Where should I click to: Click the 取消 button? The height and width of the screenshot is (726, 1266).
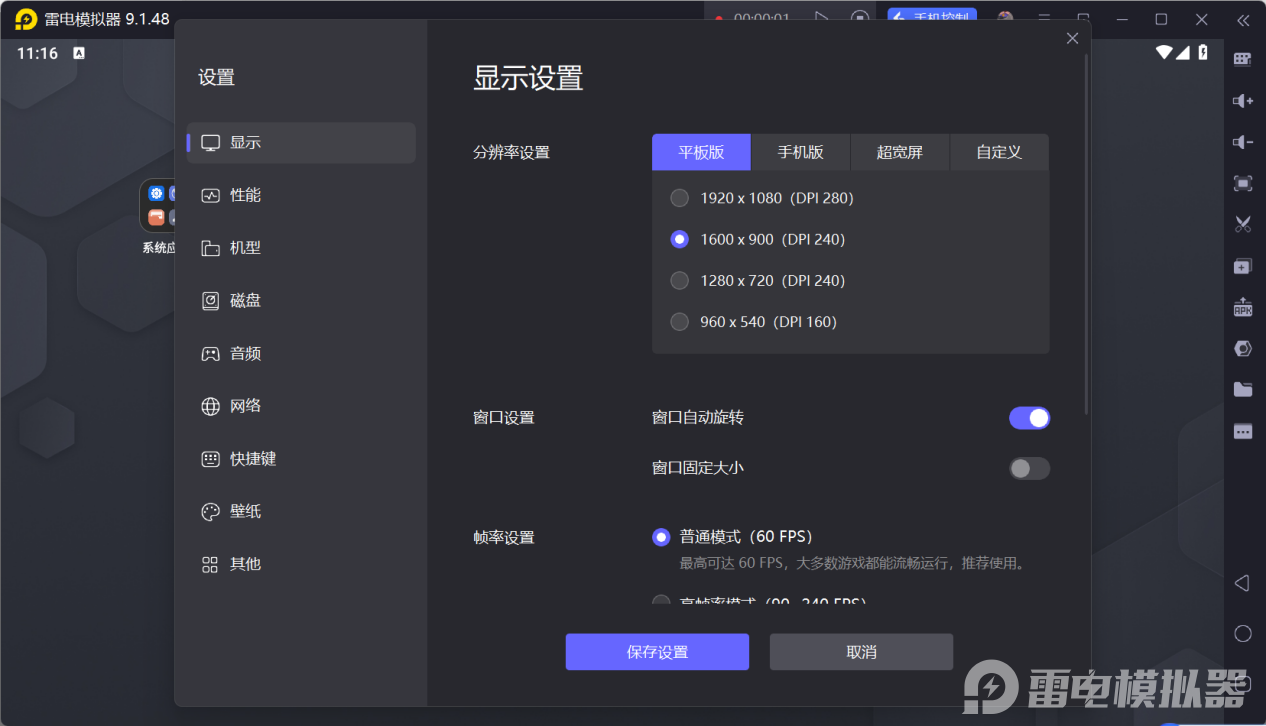coord(861,652)
